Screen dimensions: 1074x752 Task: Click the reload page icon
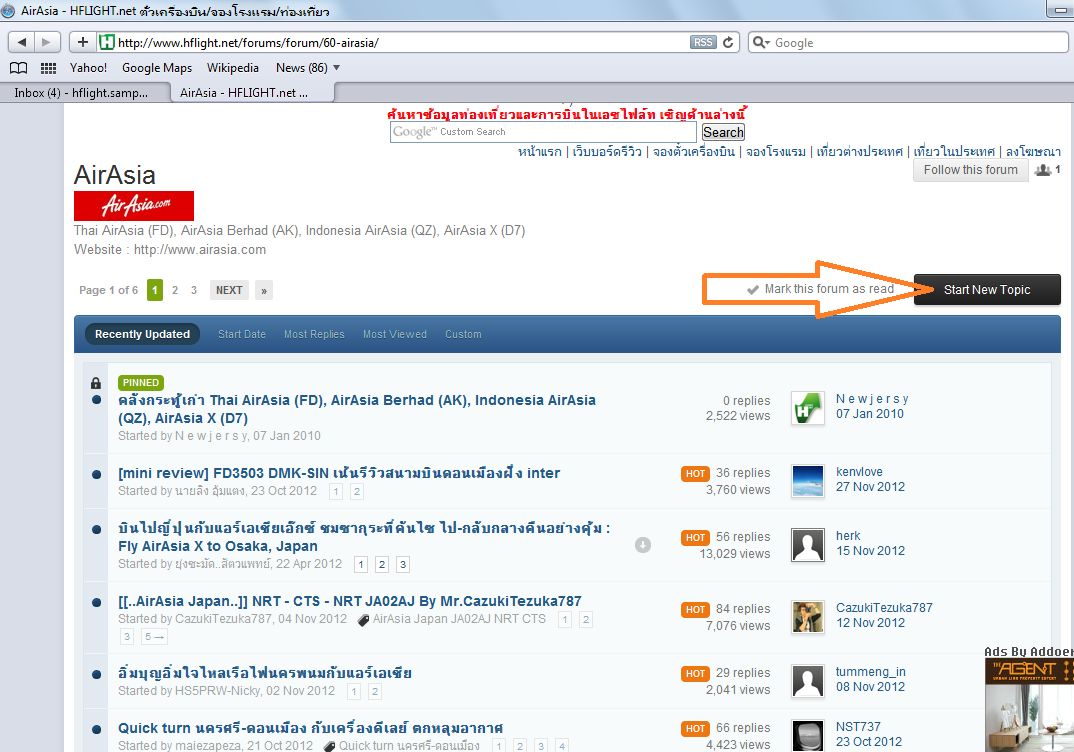728,42
